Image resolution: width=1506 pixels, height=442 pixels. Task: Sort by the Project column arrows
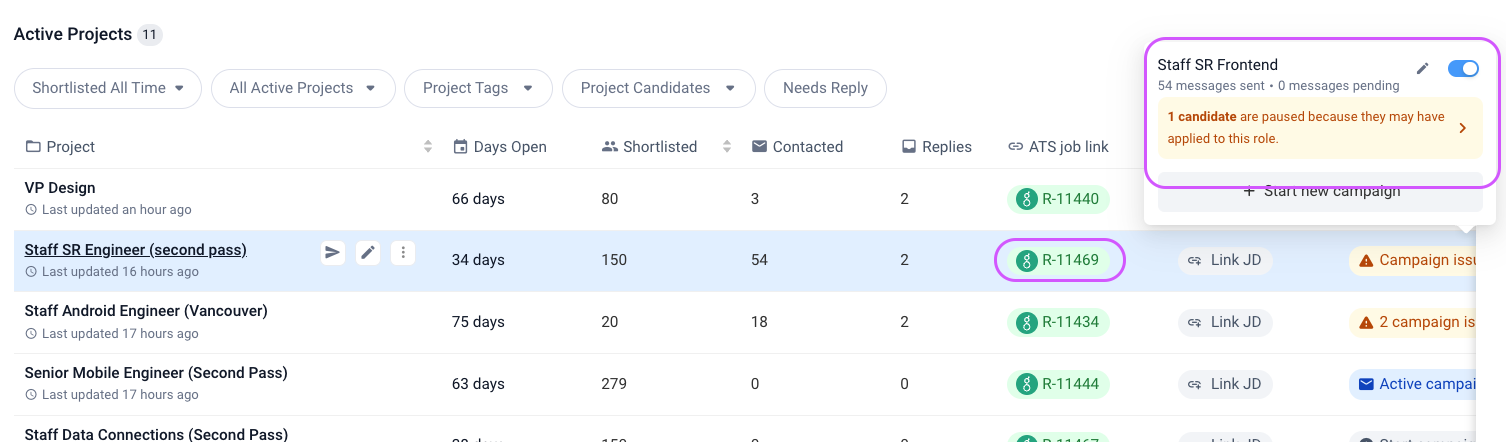click(x=428, y=147)
